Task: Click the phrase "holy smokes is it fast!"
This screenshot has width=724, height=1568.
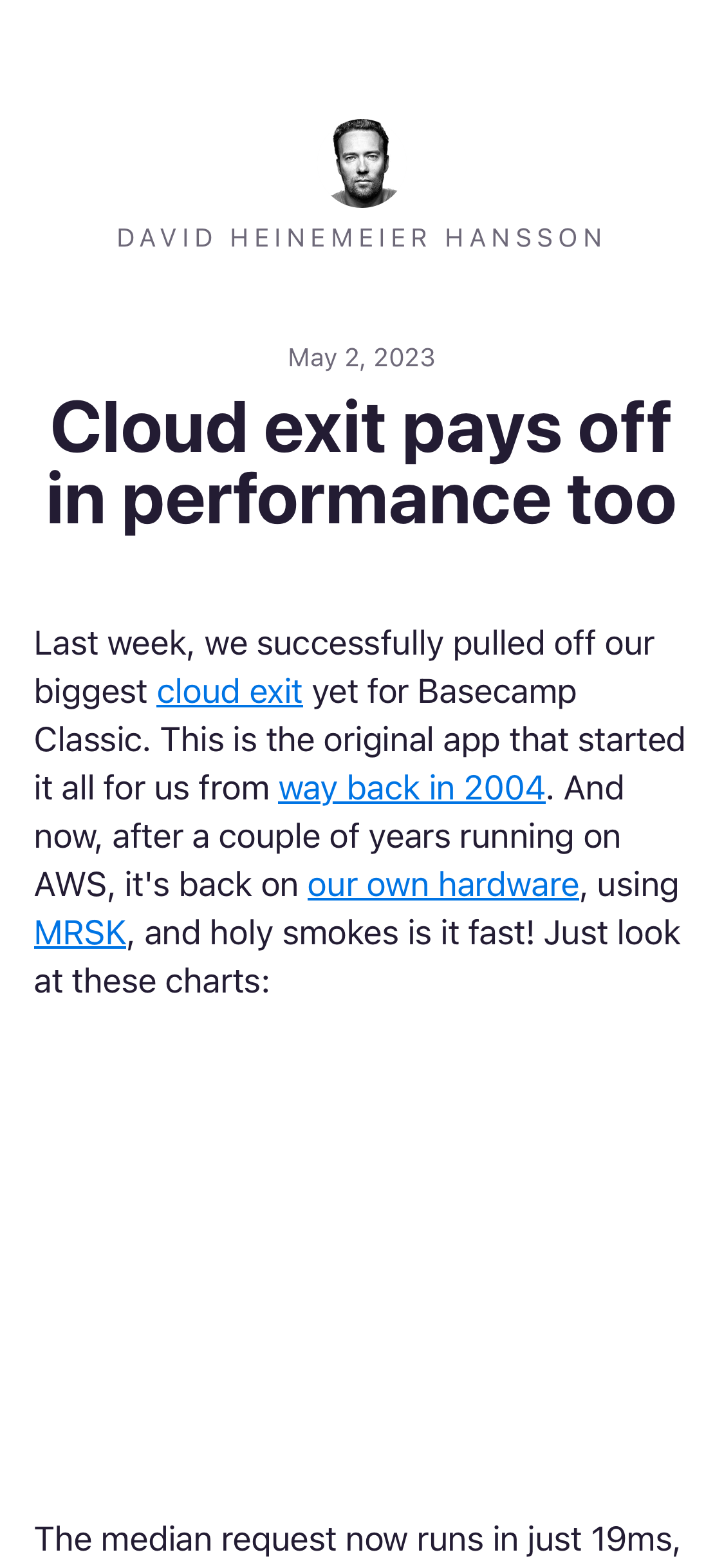Action: tap(373, 933)
